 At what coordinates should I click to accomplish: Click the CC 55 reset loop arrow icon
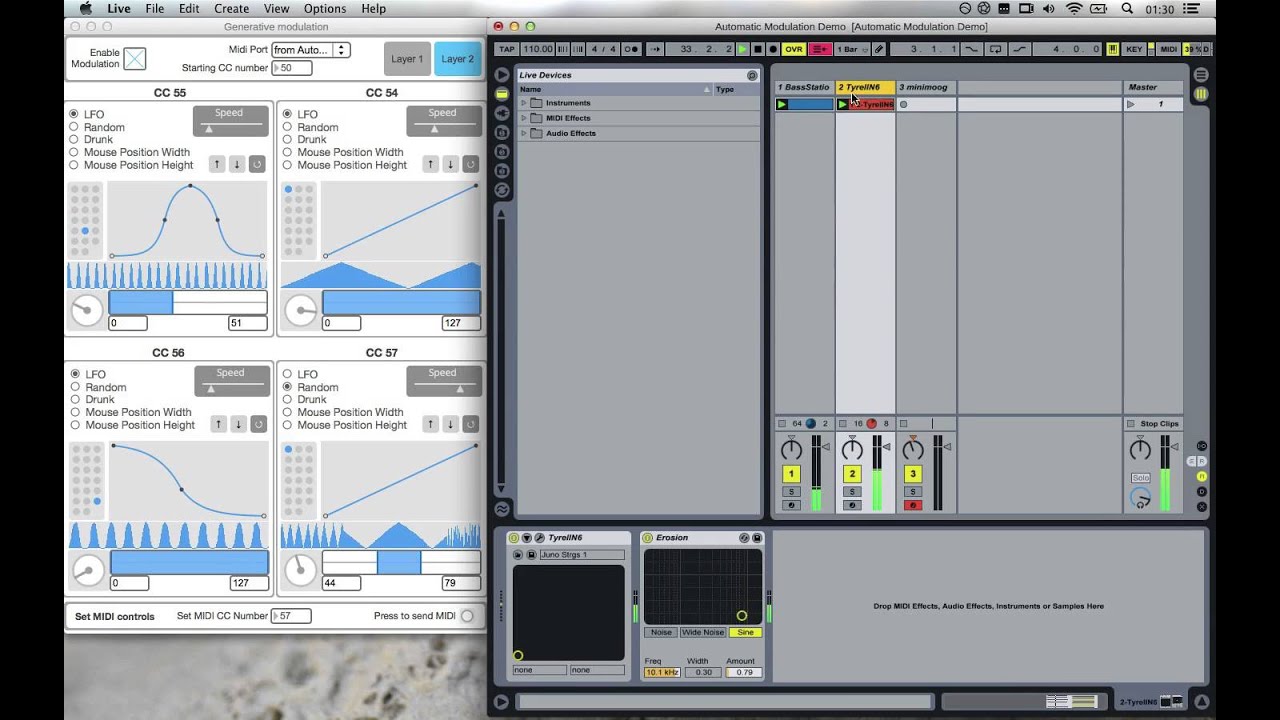point(257,164)
